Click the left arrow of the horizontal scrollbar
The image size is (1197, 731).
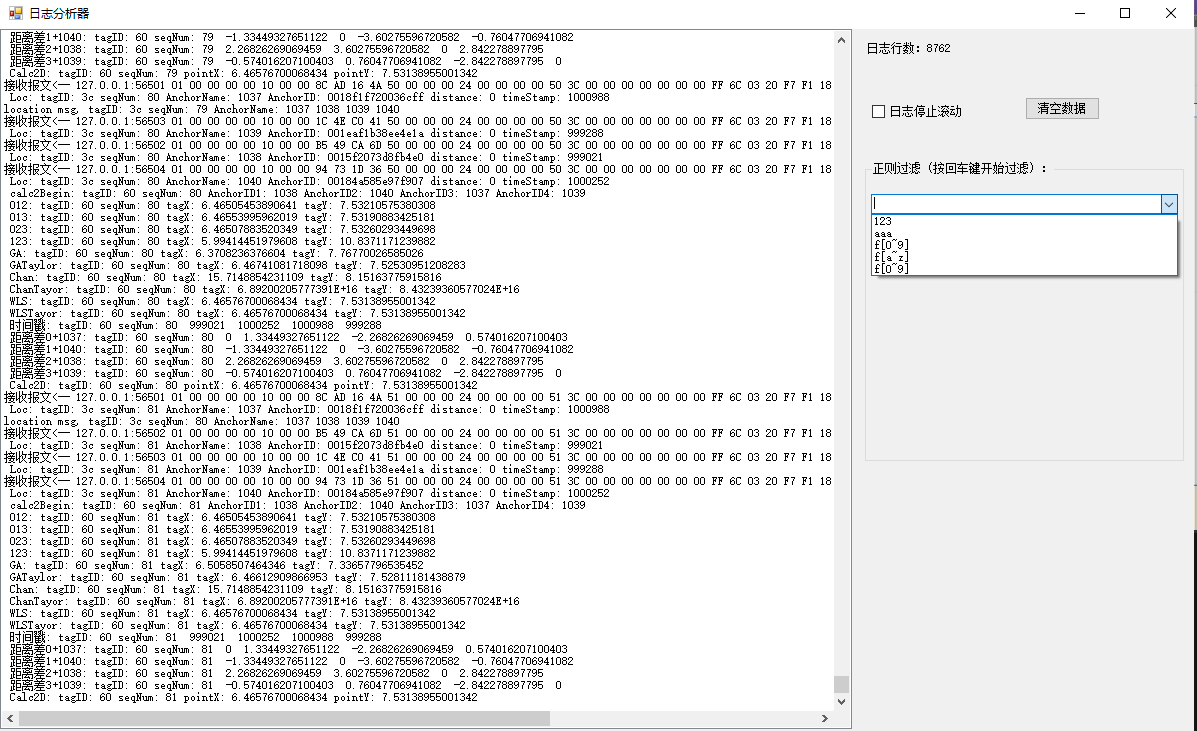pyautogui.click(x=10, y=719)
